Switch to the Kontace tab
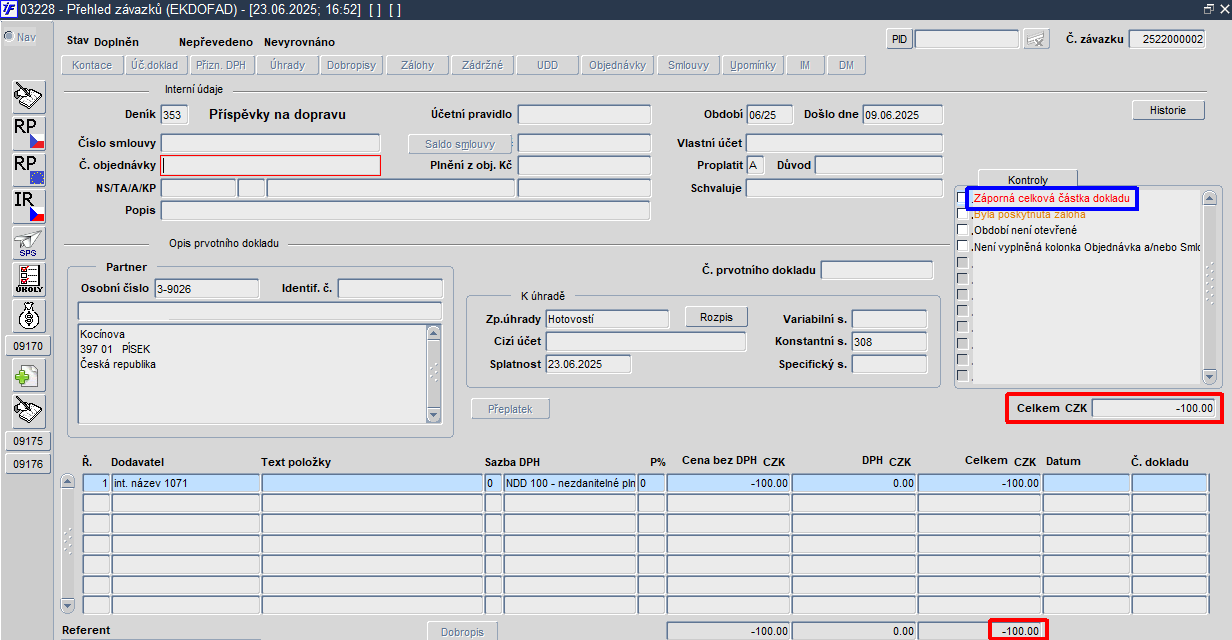Image resolution: width=1232 pixels, height=640 pixels. point(93,65)
